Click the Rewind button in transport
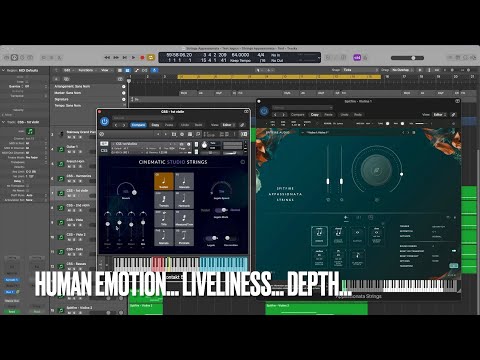480x360 pixels. click(x=107, y=58)
